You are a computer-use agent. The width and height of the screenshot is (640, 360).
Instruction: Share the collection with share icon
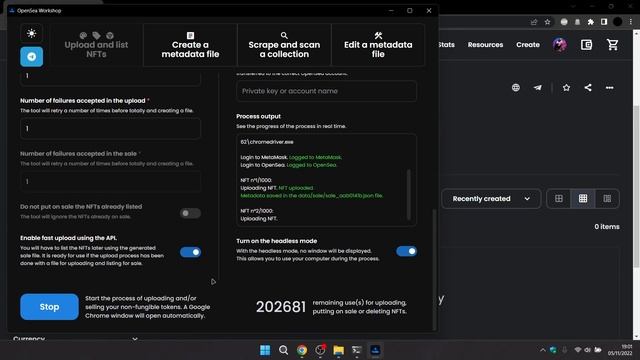588,88
